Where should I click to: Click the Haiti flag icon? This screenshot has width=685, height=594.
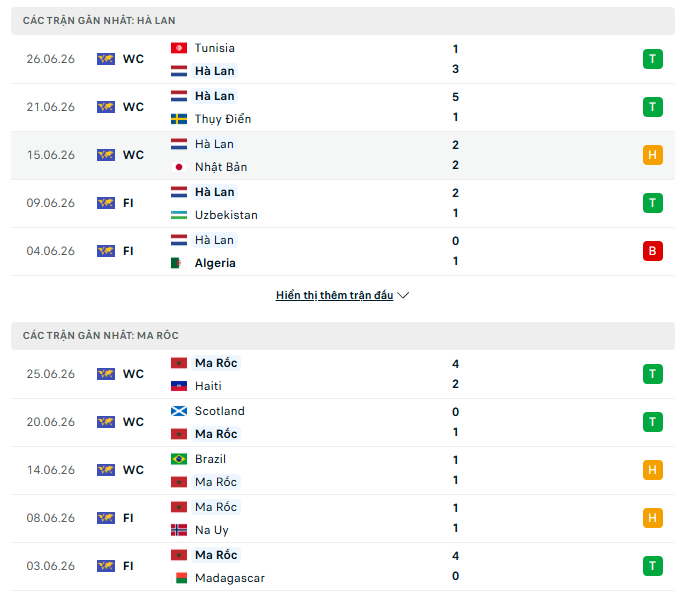(x=179, y=386)
